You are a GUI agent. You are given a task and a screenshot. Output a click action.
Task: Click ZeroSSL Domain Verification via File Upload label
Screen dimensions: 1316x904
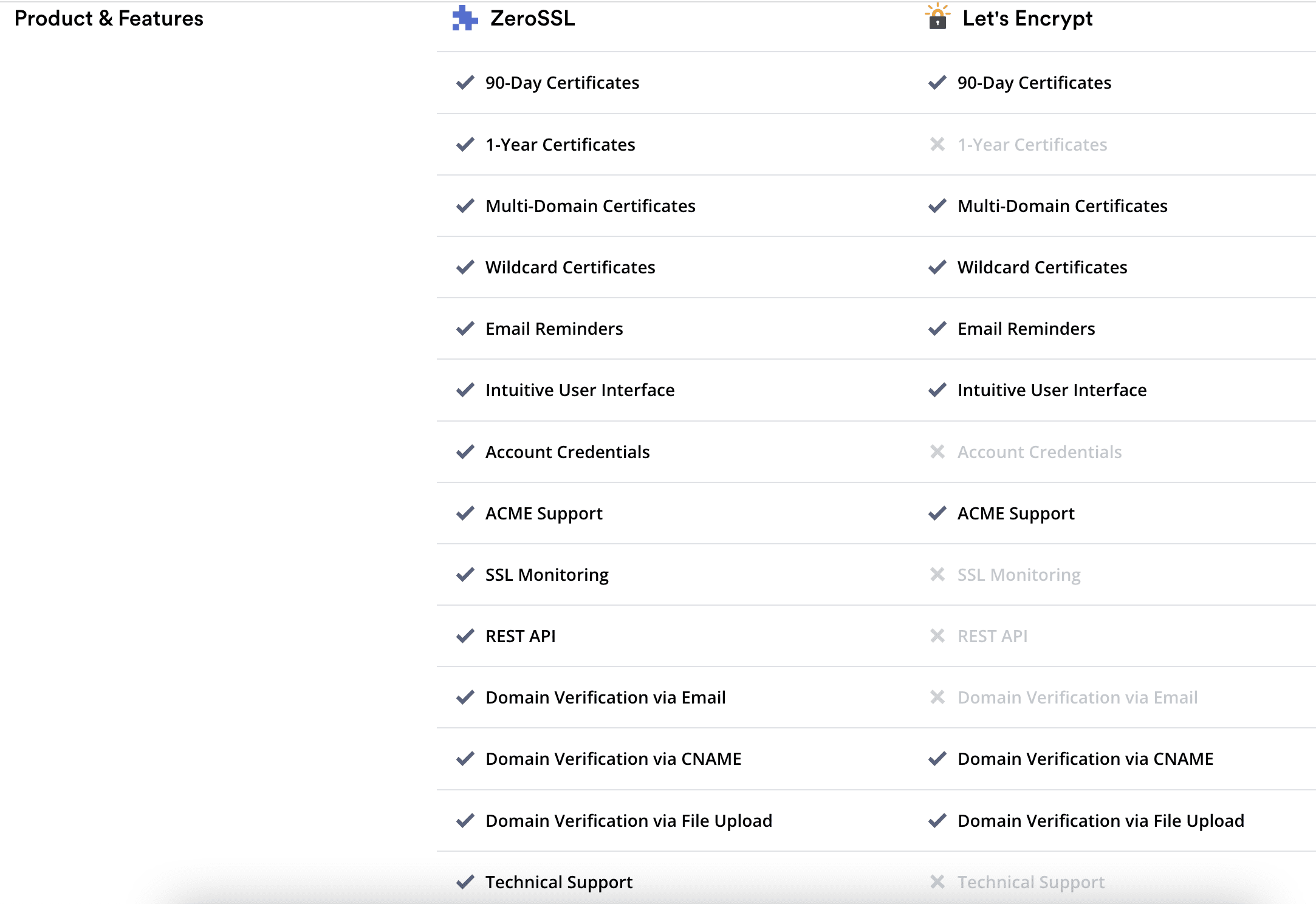629,821
